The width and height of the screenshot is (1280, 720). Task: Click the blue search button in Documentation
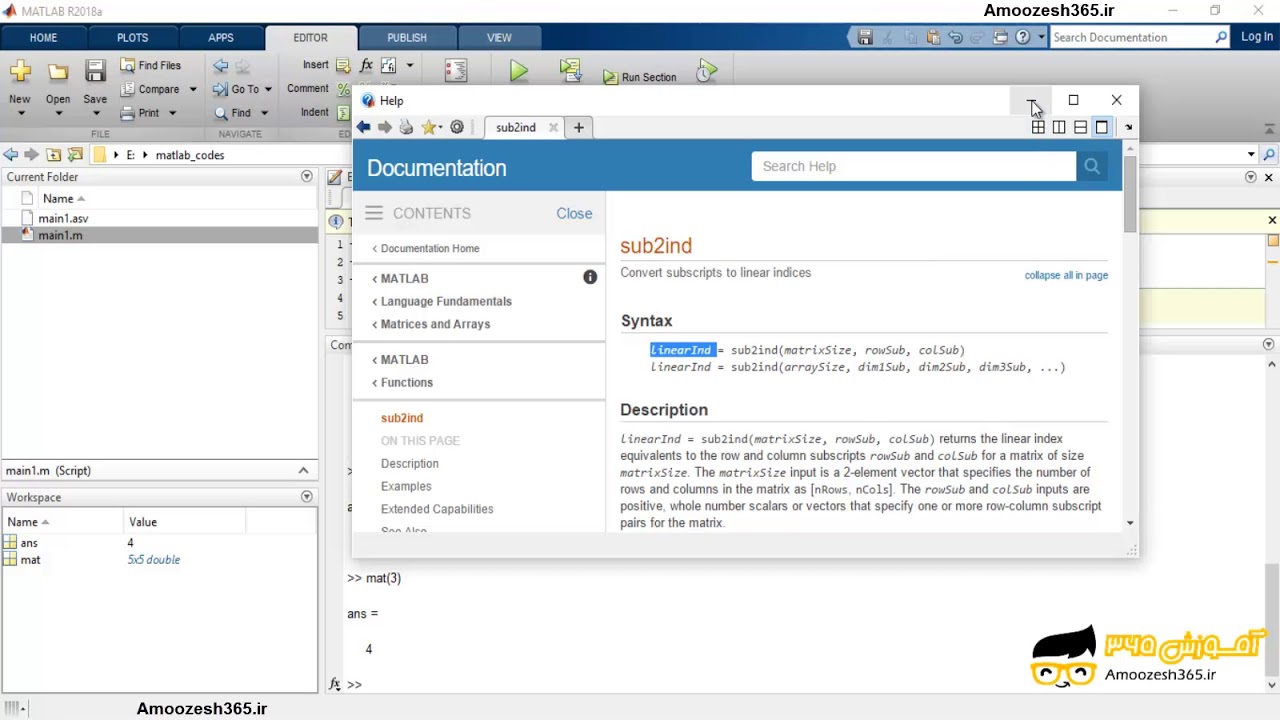[x=1091, y=166]
